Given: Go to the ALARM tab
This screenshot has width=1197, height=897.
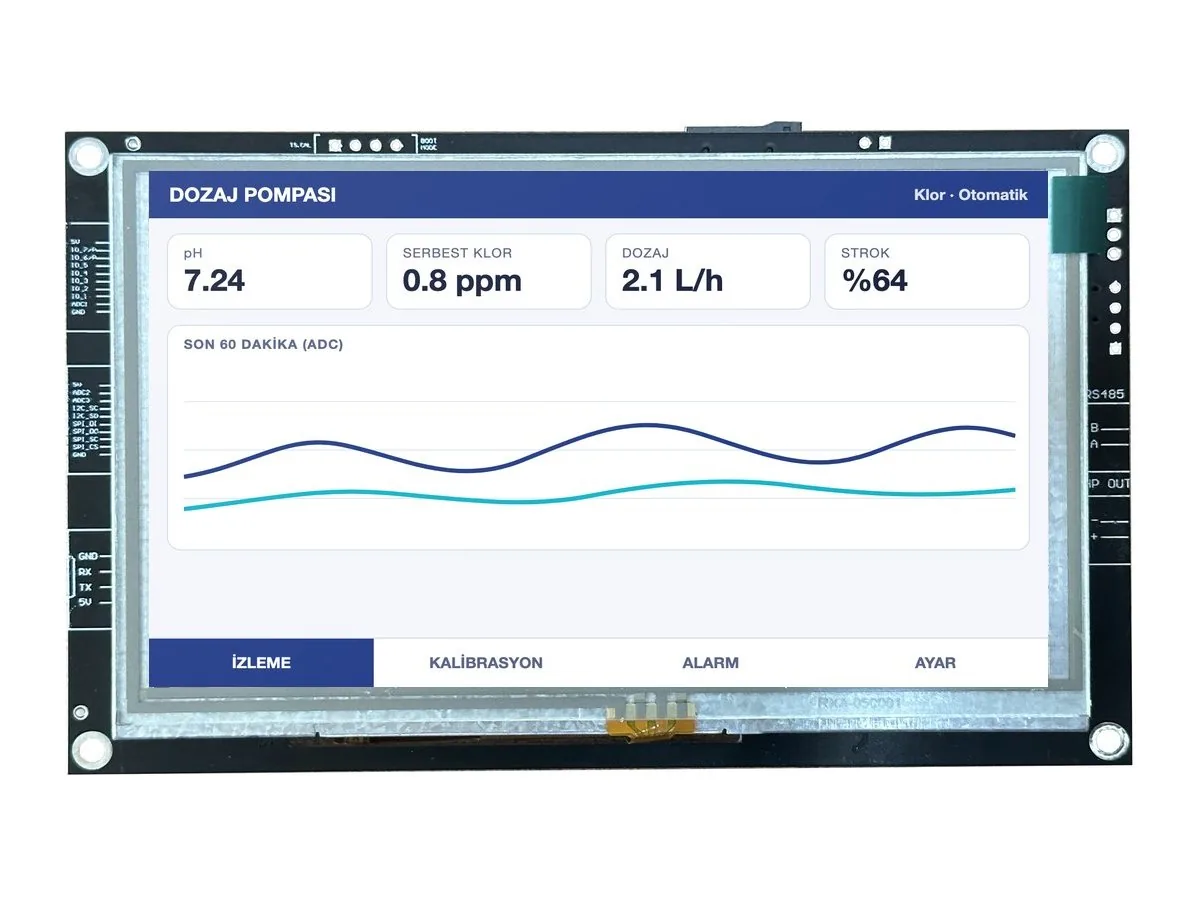Looking at the screenshot, I should click(x=710, y=663).
